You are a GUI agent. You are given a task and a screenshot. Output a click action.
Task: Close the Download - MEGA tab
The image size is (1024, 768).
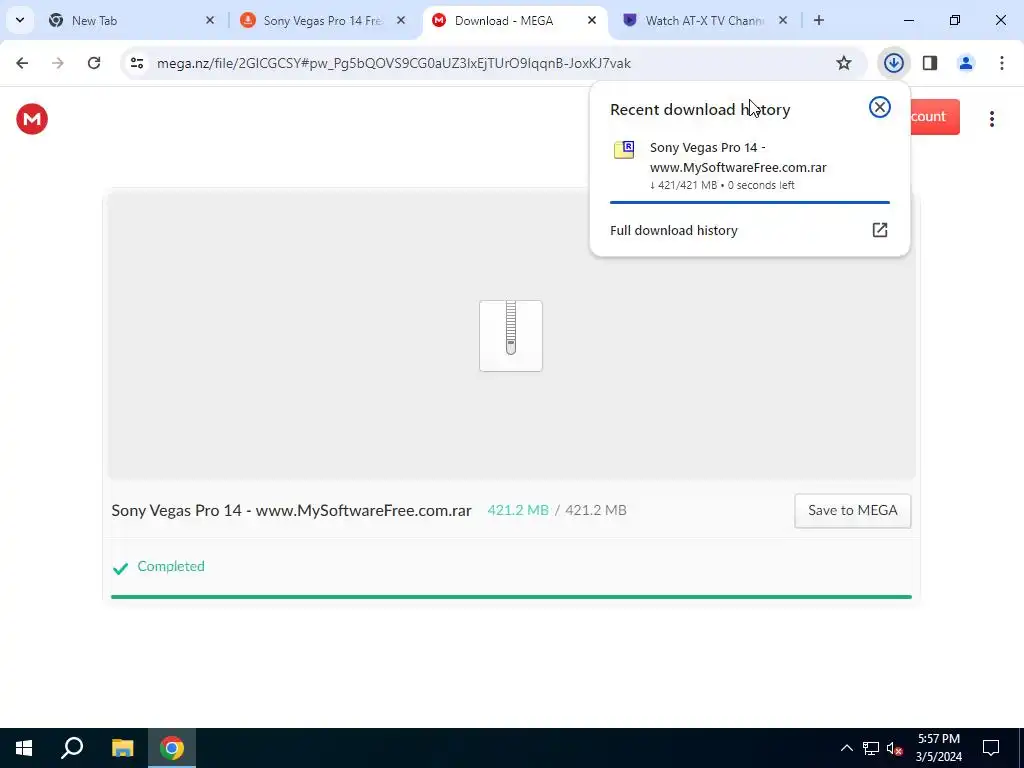[592, 20]
